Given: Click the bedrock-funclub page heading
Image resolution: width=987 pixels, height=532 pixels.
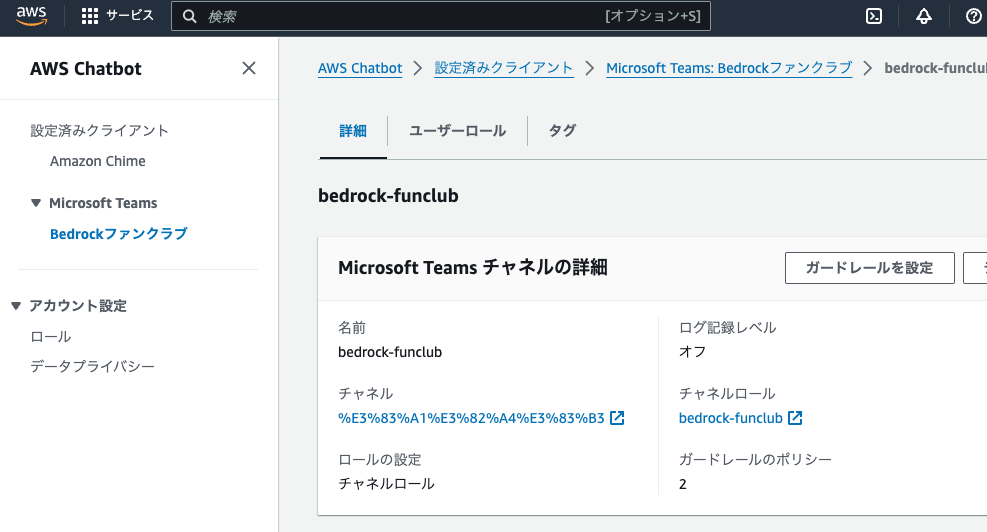Looking at the screenshot, I should [388, 196].
